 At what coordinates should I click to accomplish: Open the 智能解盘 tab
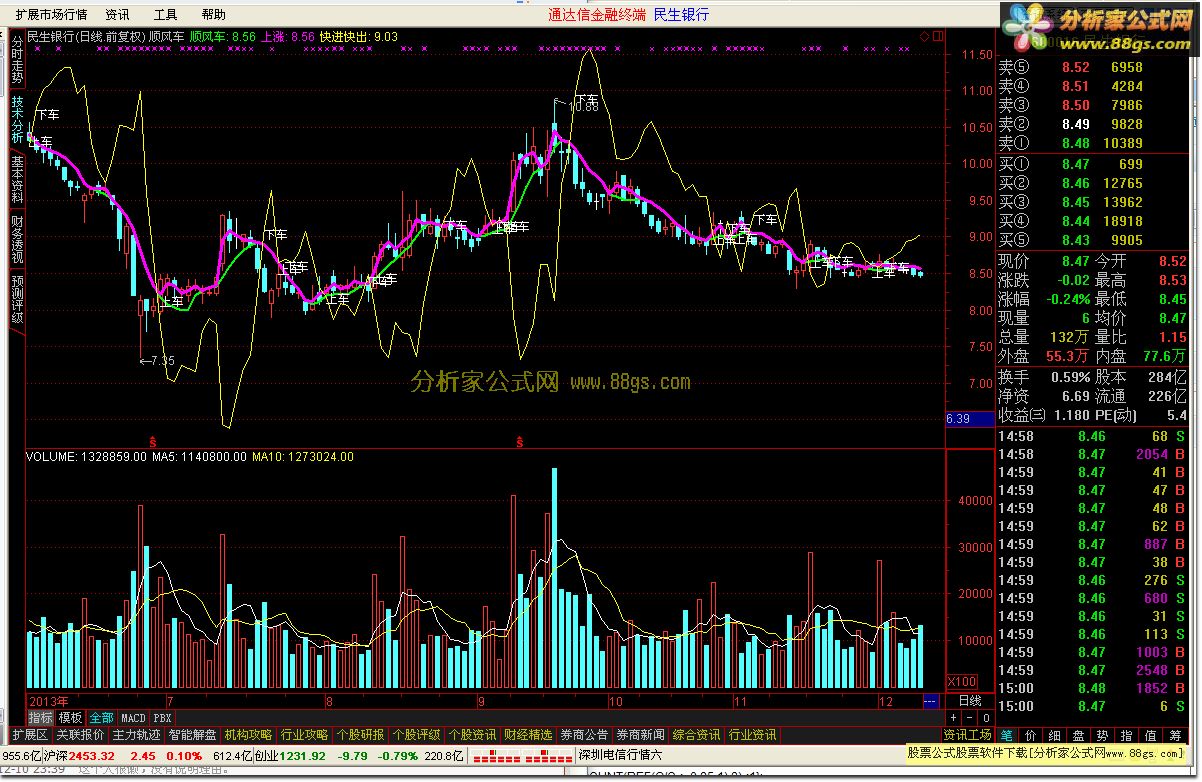click(192, 735)
